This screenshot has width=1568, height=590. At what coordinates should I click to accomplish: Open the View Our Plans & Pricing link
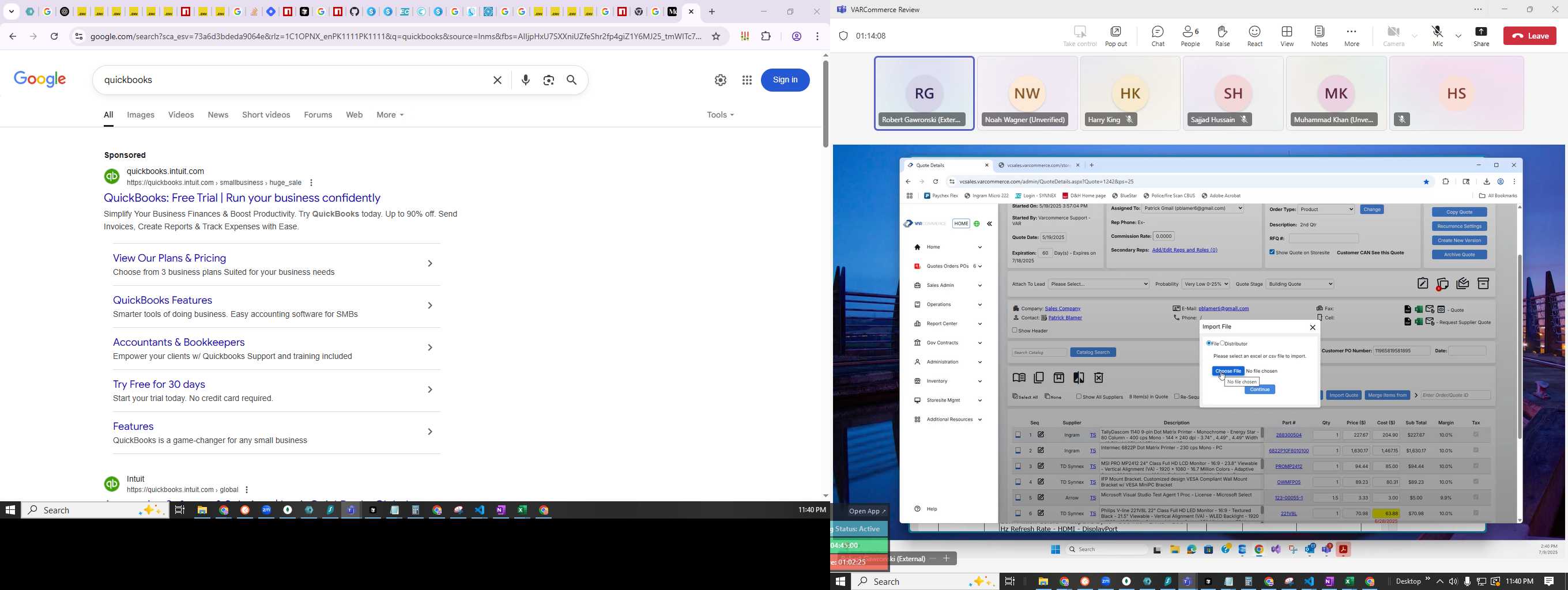pos(169,259)
